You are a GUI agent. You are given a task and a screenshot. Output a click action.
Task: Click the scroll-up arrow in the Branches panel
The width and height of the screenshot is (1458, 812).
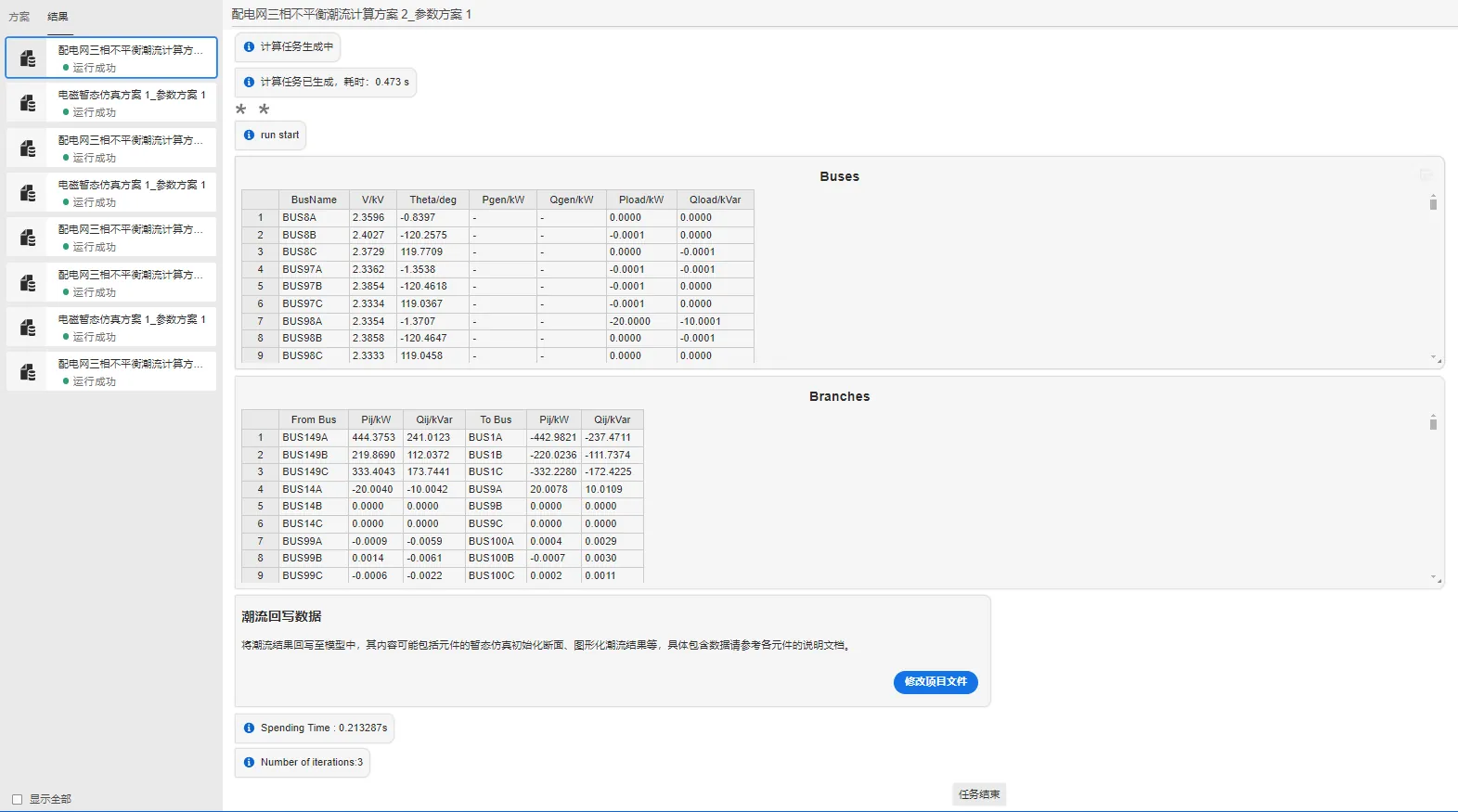click(x=1433, y=416)
